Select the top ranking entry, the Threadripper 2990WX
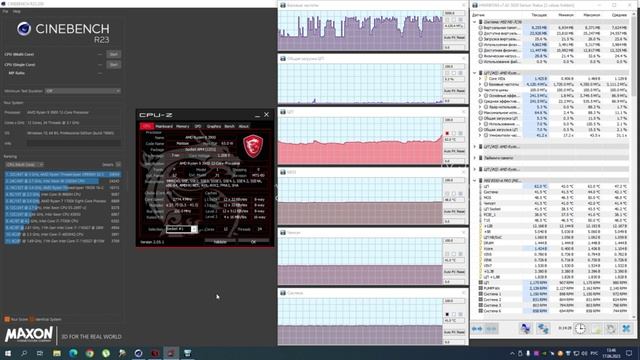The image size is (640, 360). pos(63,174)
